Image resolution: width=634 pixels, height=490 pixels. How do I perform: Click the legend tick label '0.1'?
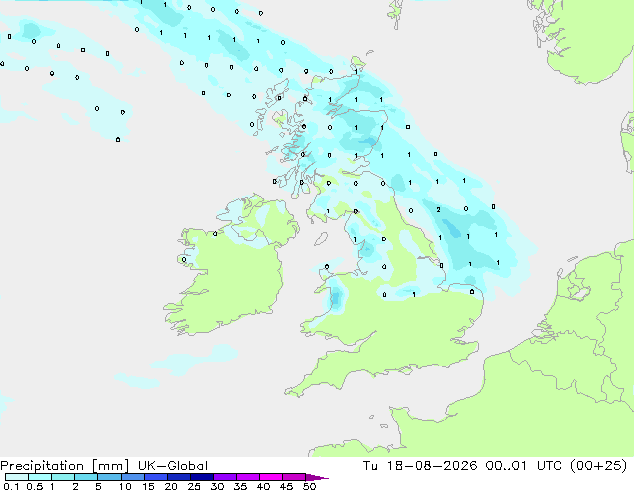pyautogui.click(x=11, y=486)
